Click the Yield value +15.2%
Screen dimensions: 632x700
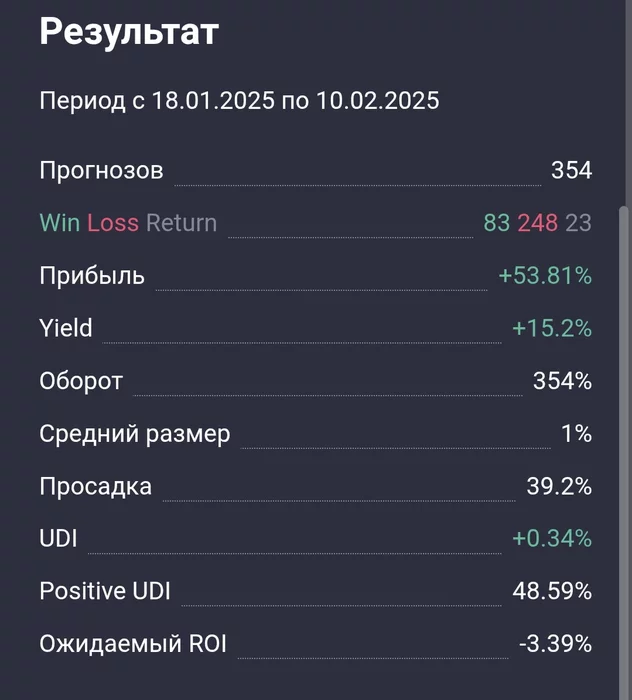[552, 328]
